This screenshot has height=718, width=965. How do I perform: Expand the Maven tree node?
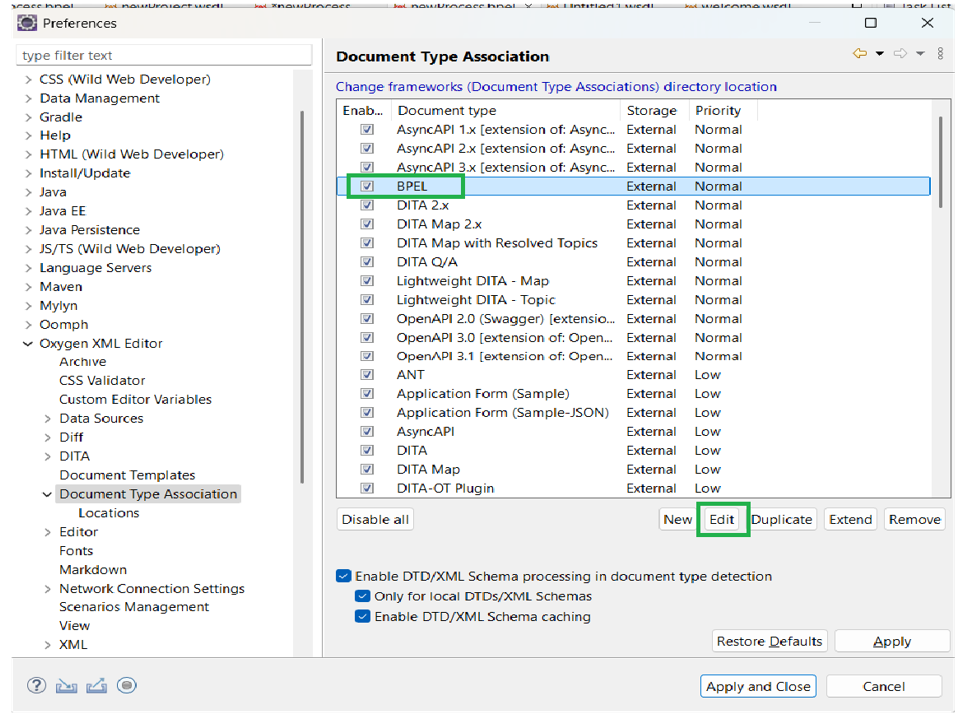(x=28, y=287)
